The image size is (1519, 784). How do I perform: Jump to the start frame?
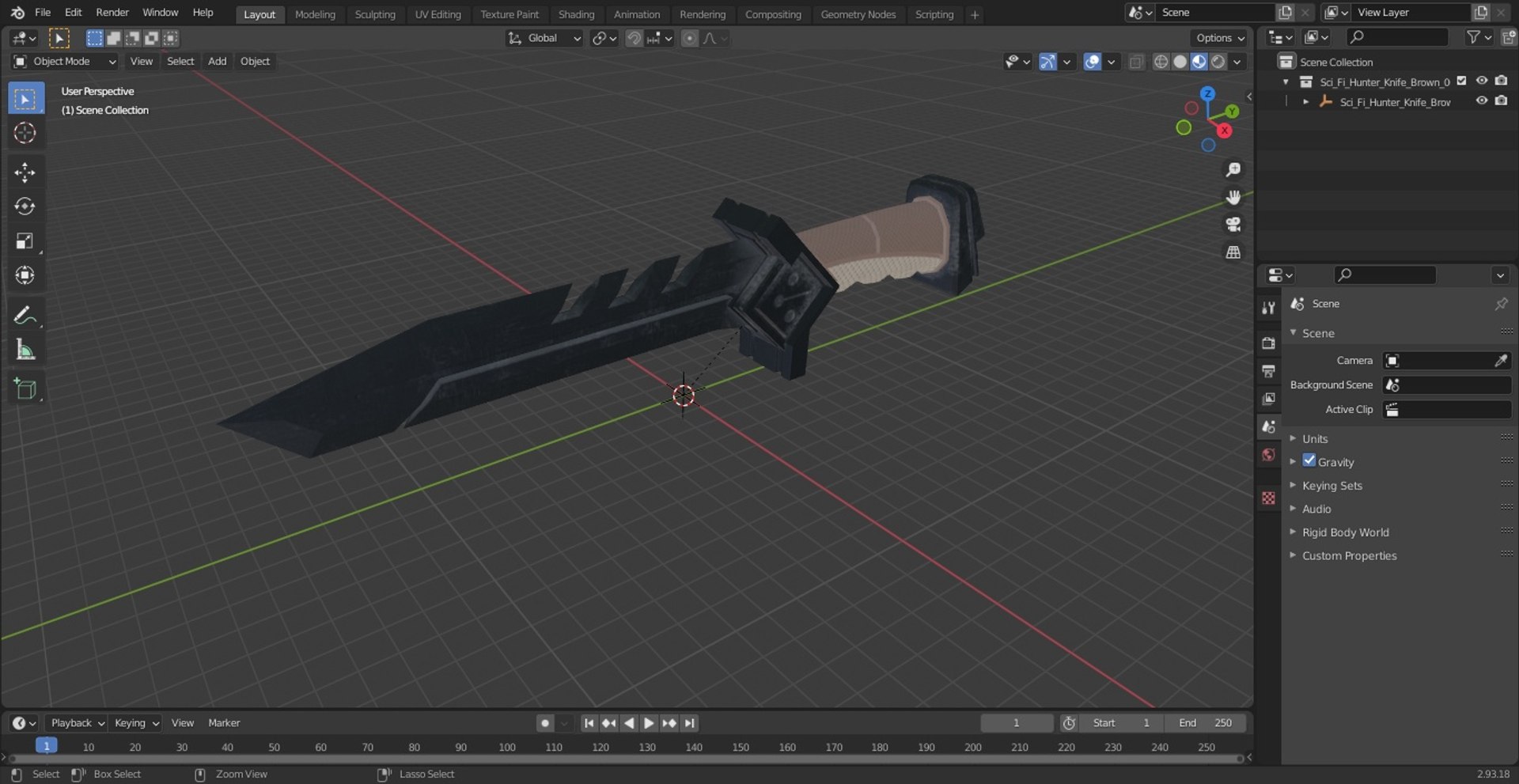[x=589, y=723]
